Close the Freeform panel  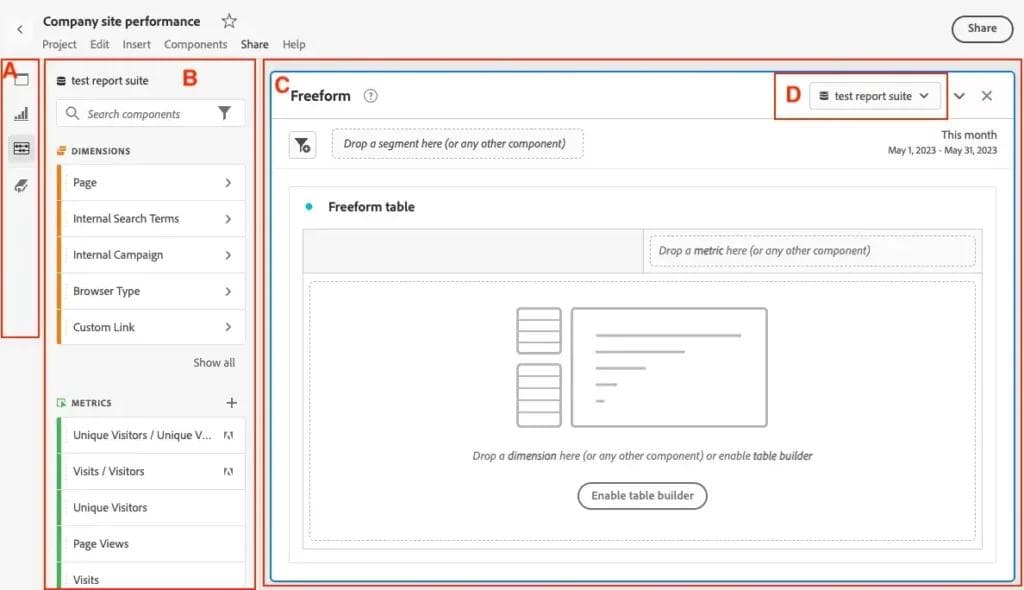(987, 96)
